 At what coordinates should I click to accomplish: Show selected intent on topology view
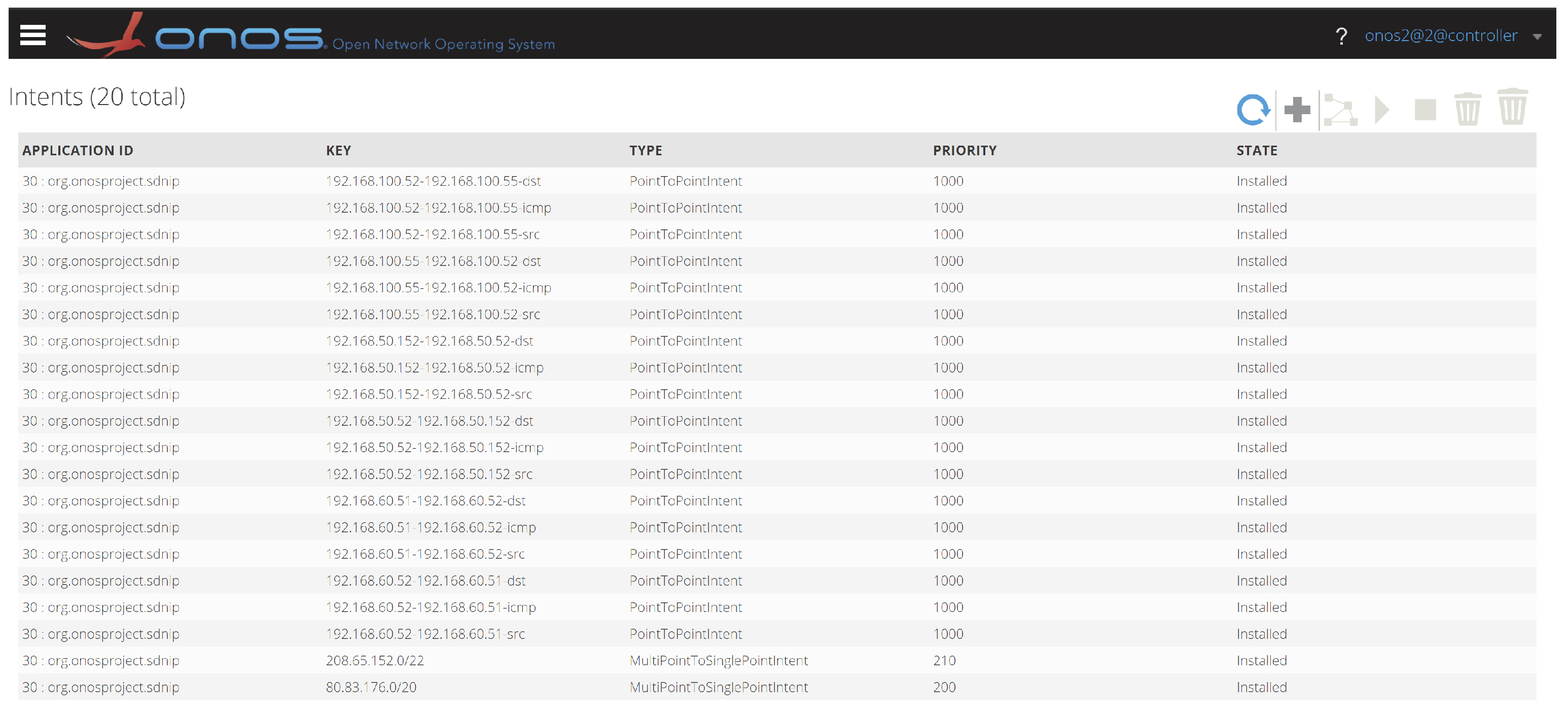pyautogui.click(x=1340, y=110)
